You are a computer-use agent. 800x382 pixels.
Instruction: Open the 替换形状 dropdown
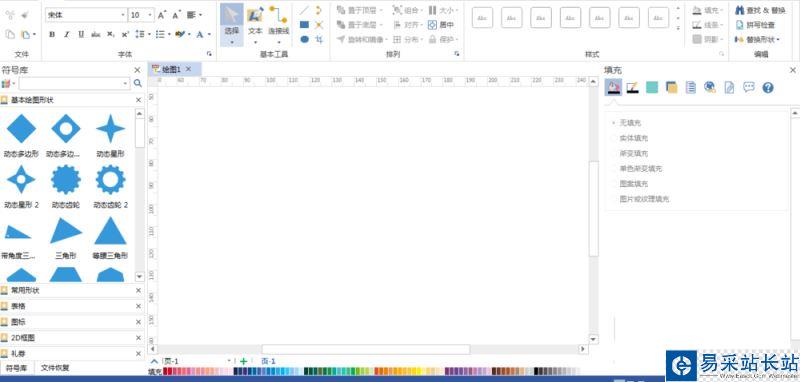click(x=757, y=39)
